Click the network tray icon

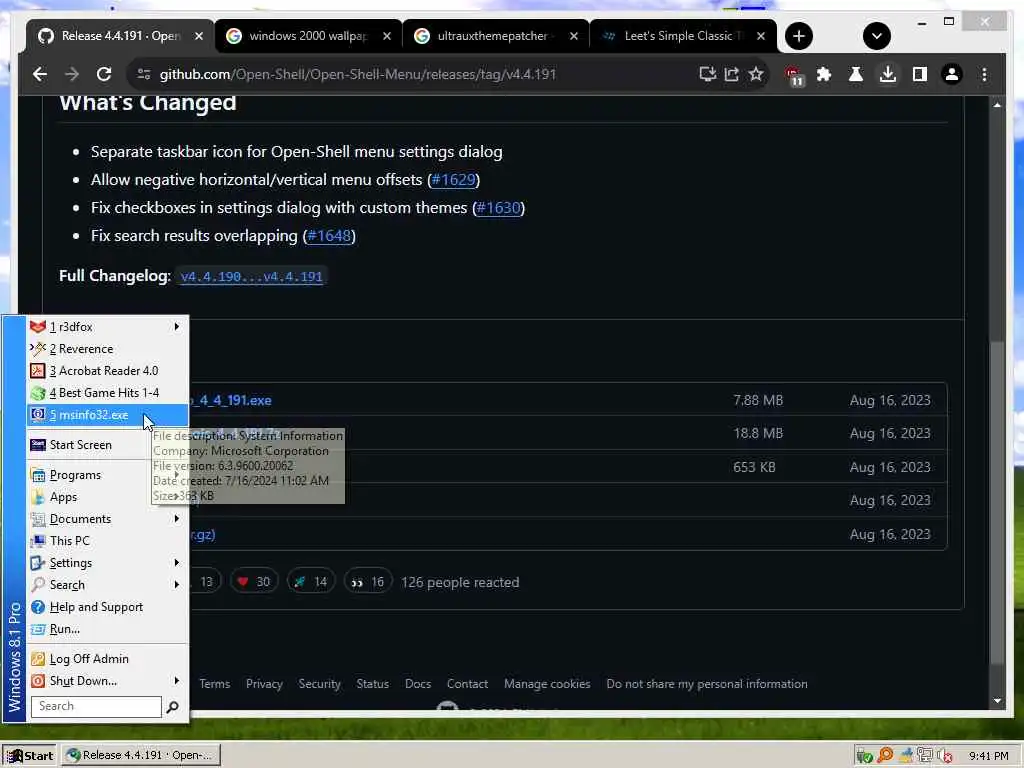[x=924, y=756]
